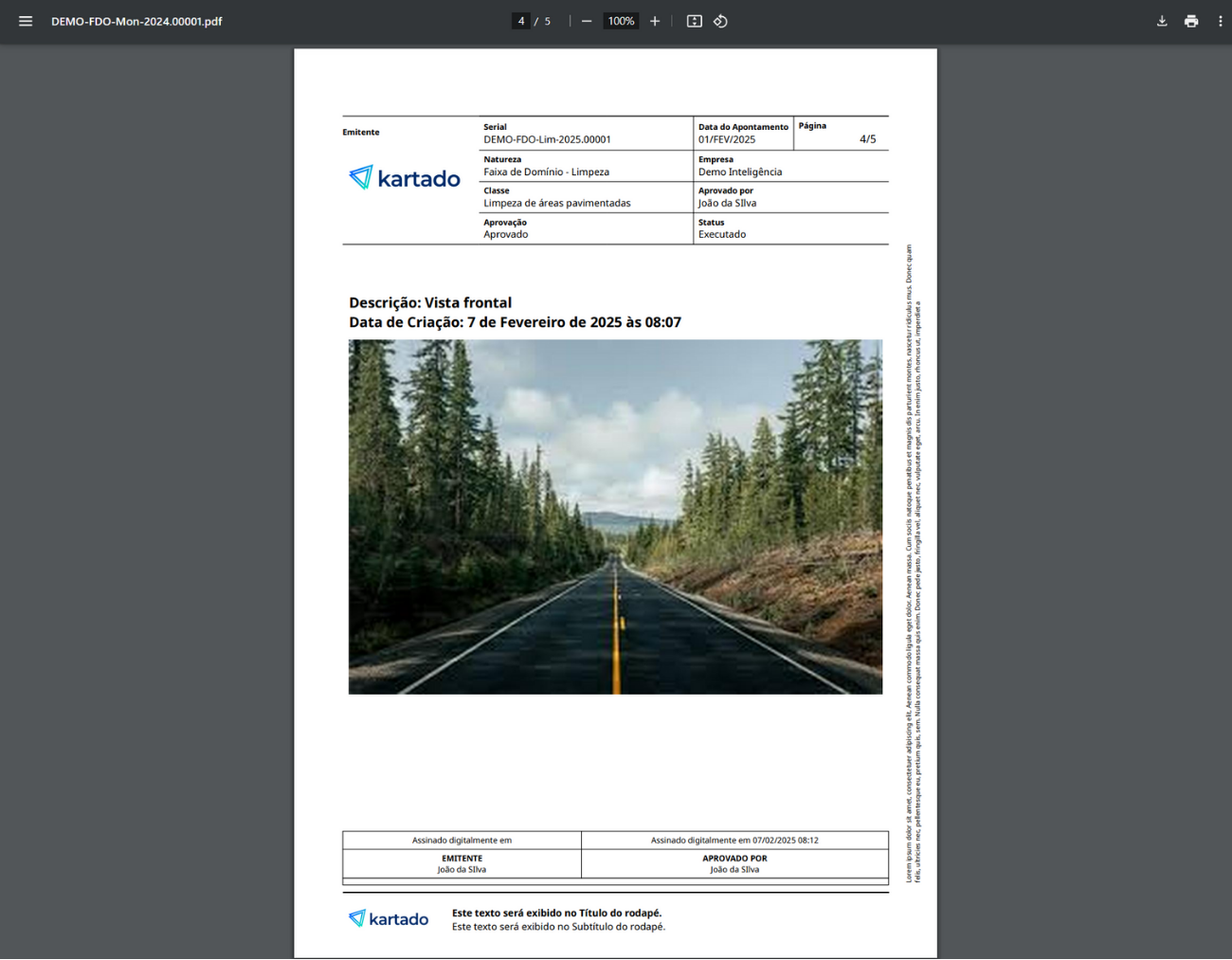Click the Kartado logo in the footer
The height and width of the screenshot is (960, 1232).
(x=389, y=918)
